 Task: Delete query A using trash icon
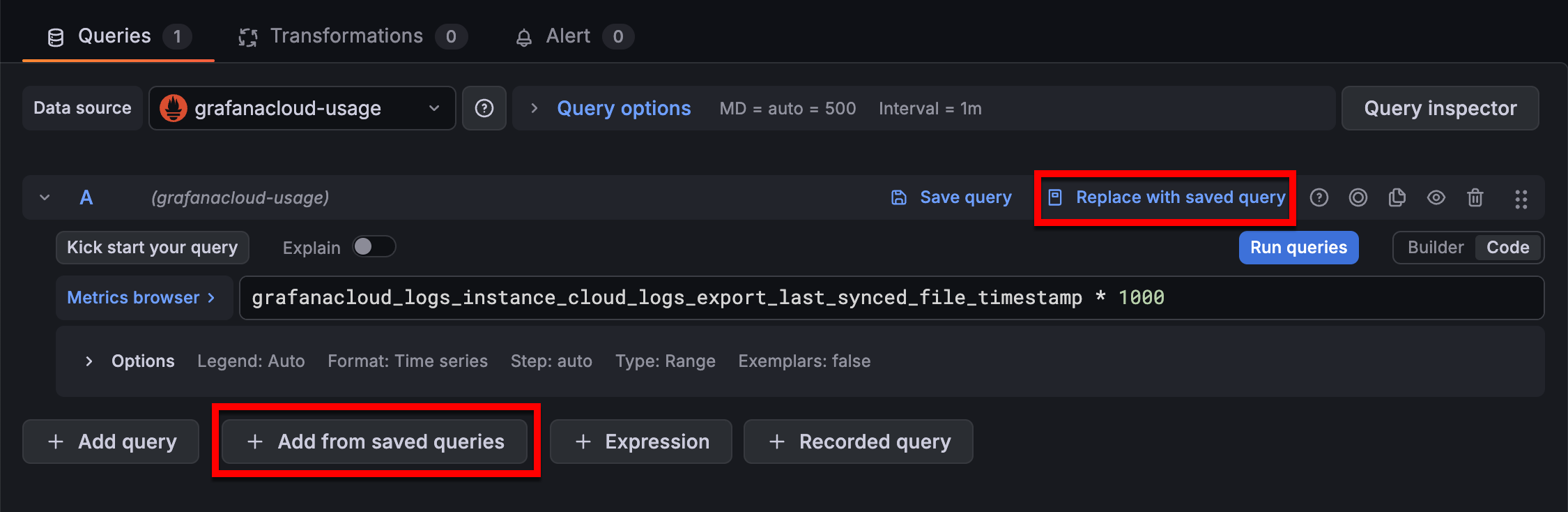point(1475,198)
